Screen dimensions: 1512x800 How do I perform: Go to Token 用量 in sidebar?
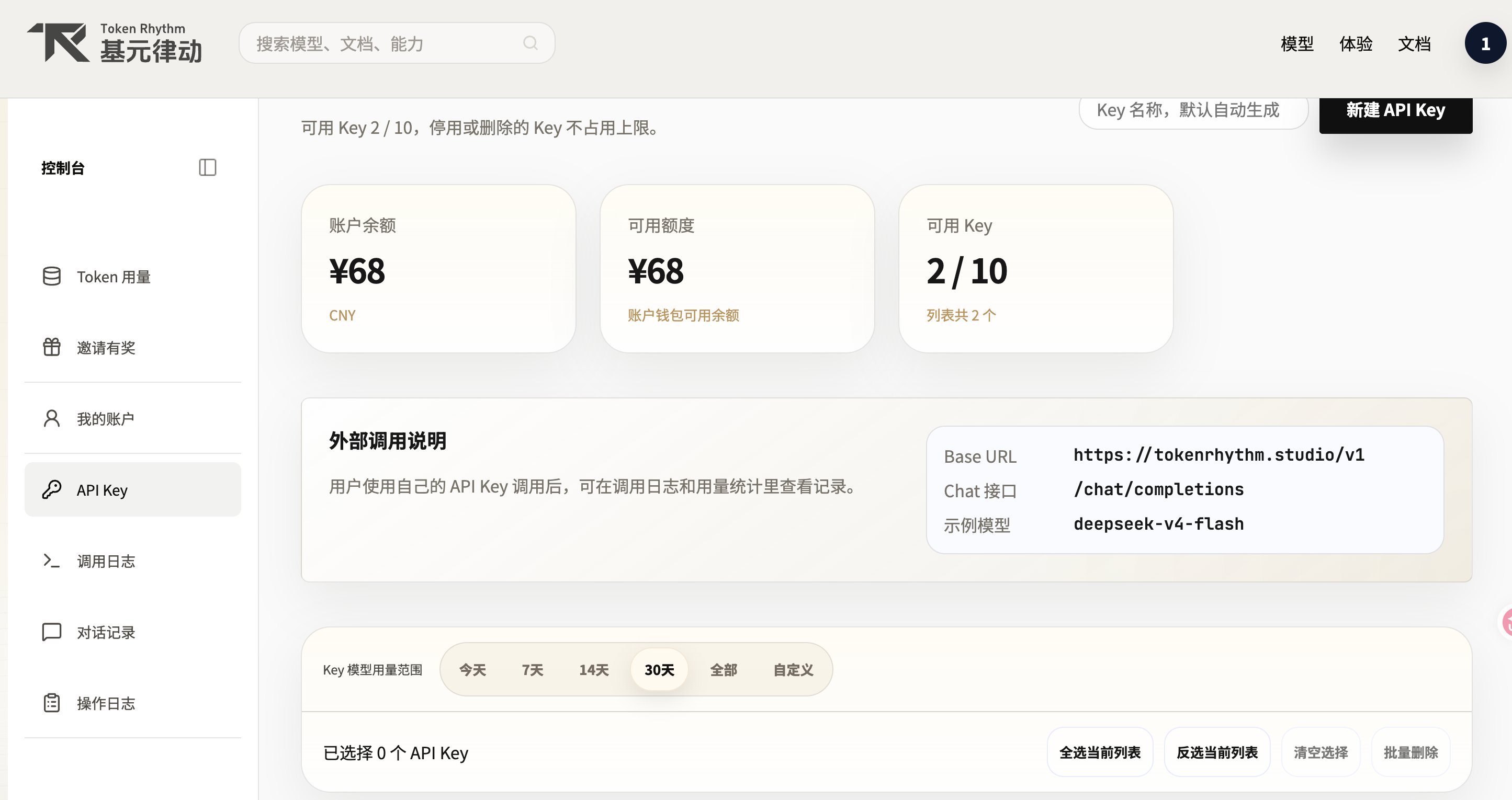[x=133, y=277]
